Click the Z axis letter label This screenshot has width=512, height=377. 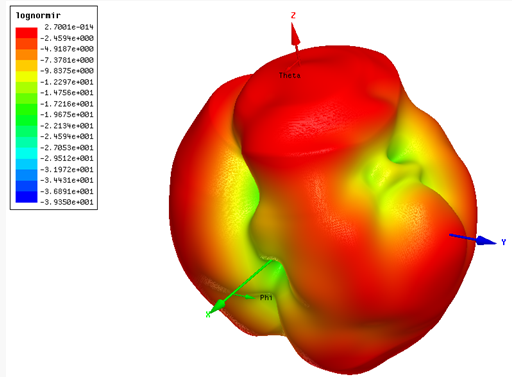(x=293, y=15)
